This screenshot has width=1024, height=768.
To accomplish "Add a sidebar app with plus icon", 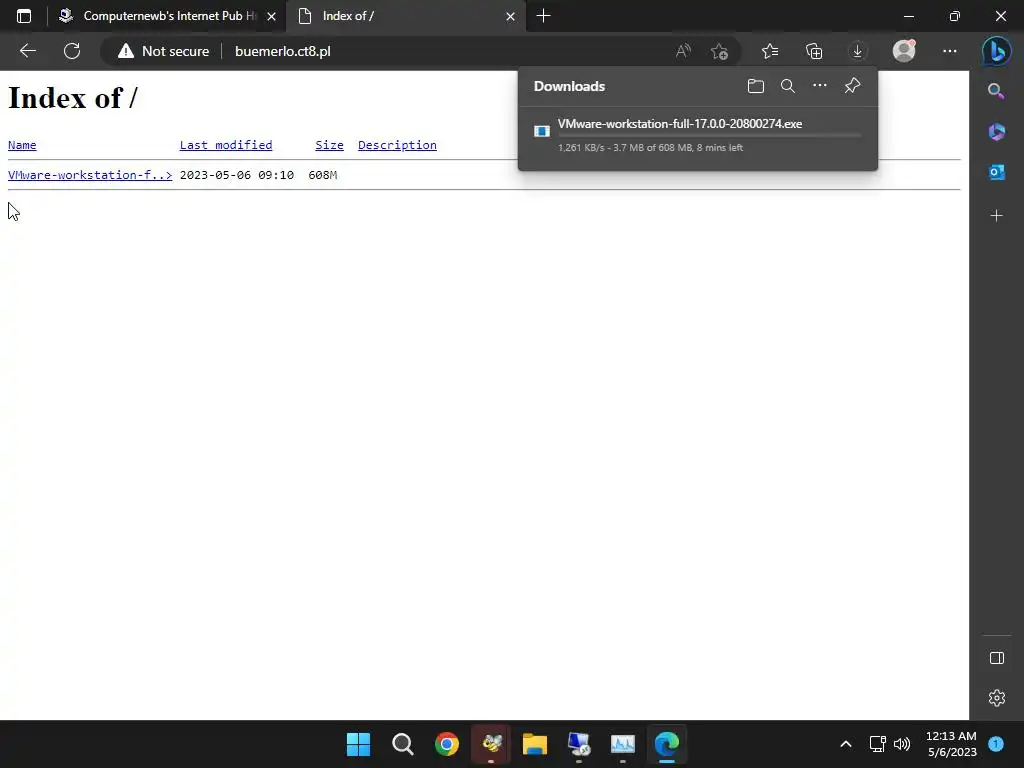I will tap(997, 216).
